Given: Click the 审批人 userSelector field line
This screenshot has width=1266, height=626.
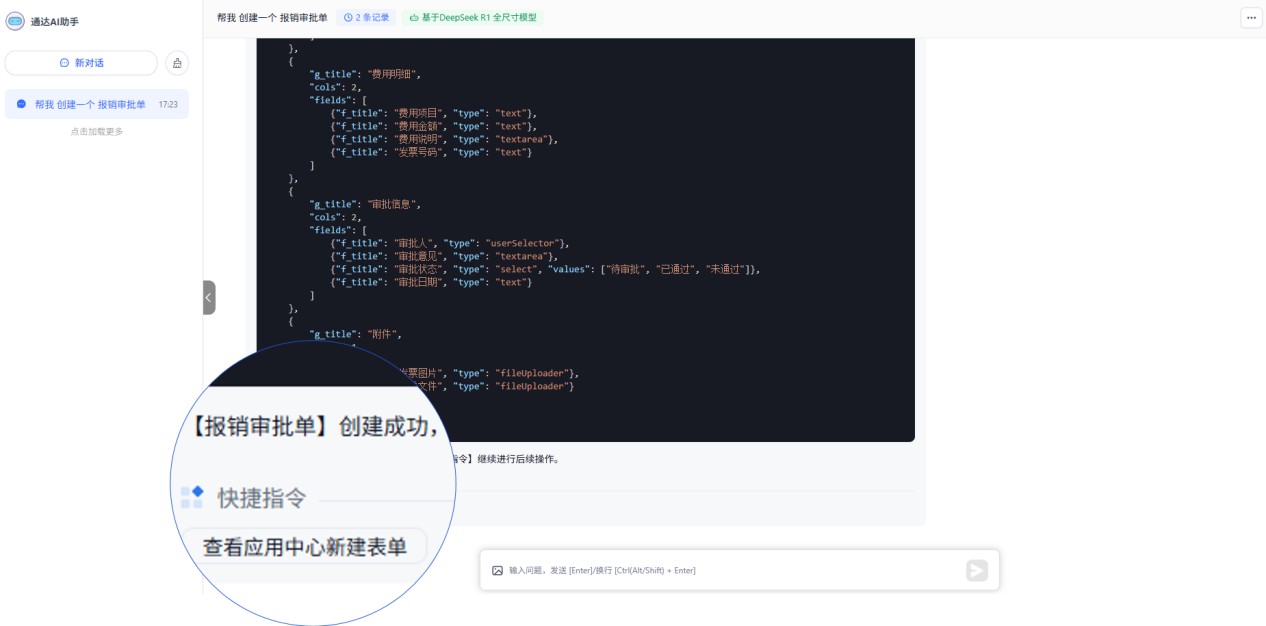Looking at the screenshot, I should [x=450, y=243].
